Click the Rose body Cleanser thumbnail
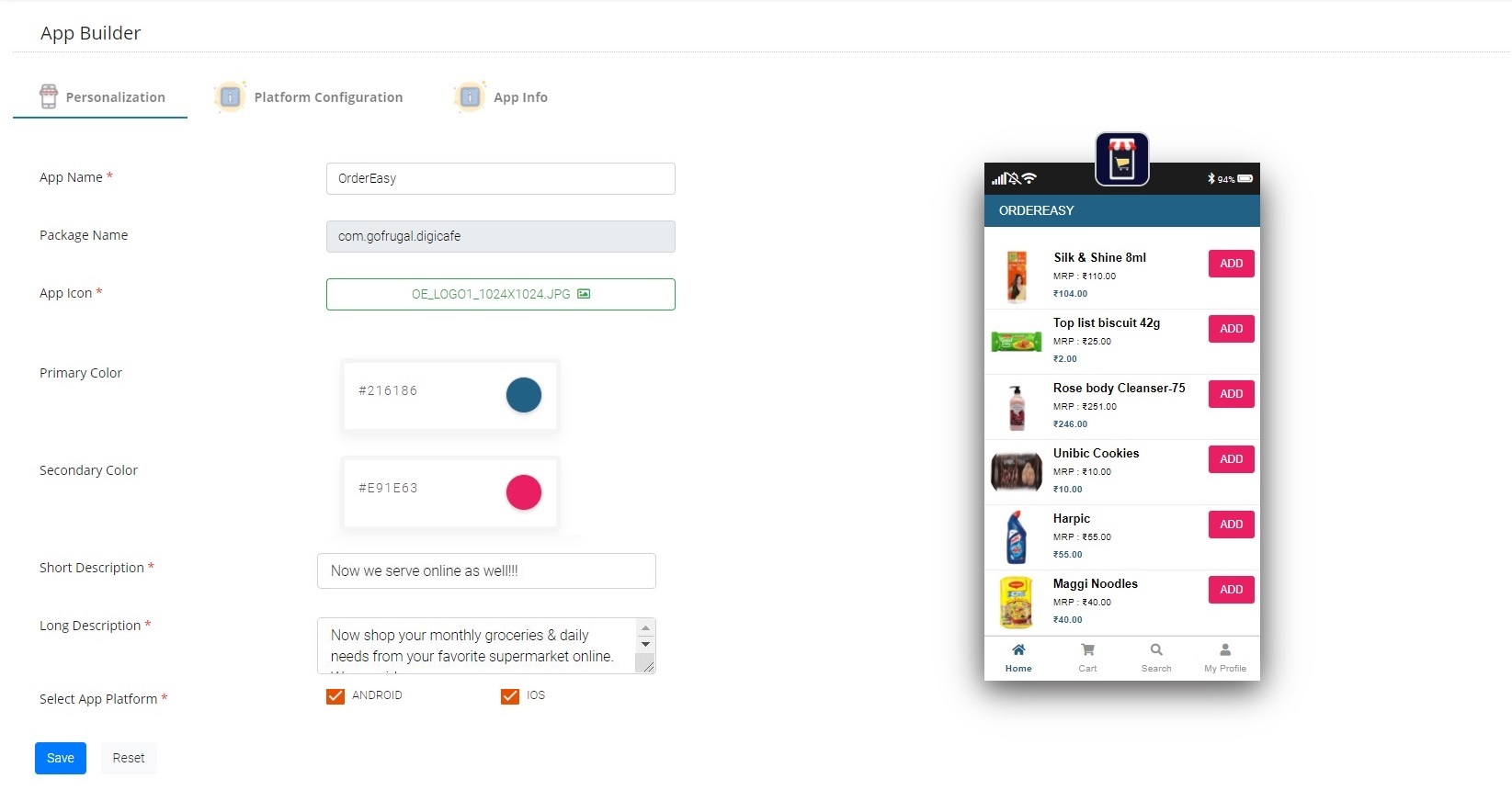Image resolution: width=1512 pixels, height=790 pixels. coord(1017,407)
